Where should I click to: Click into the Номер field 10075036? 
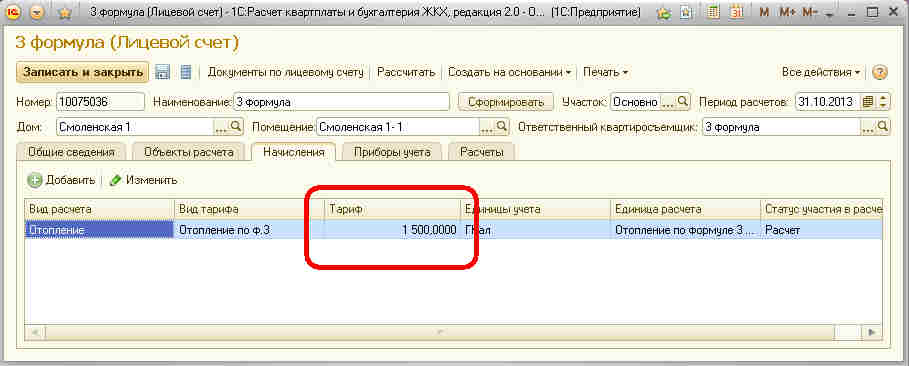(100, 102)
